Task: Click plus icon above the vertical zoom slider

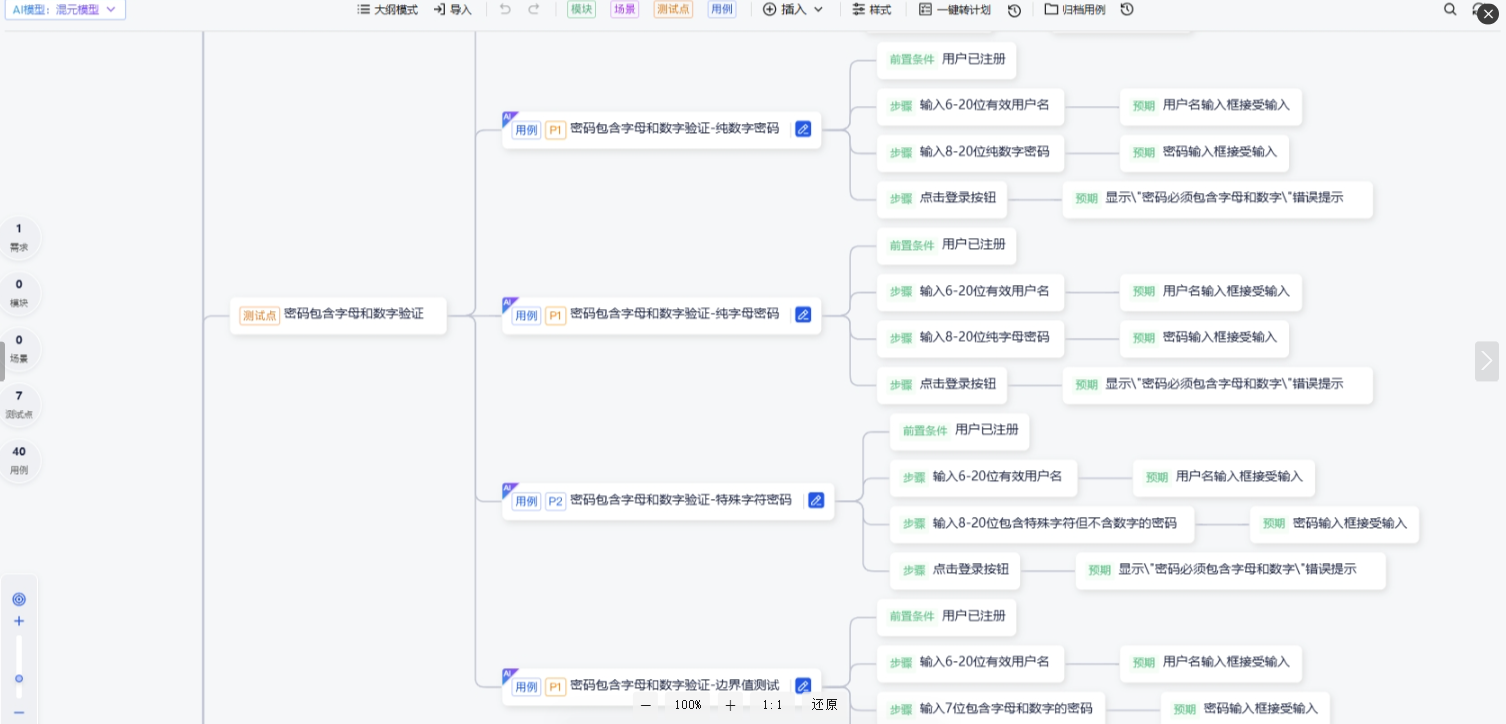Action: 18,621
